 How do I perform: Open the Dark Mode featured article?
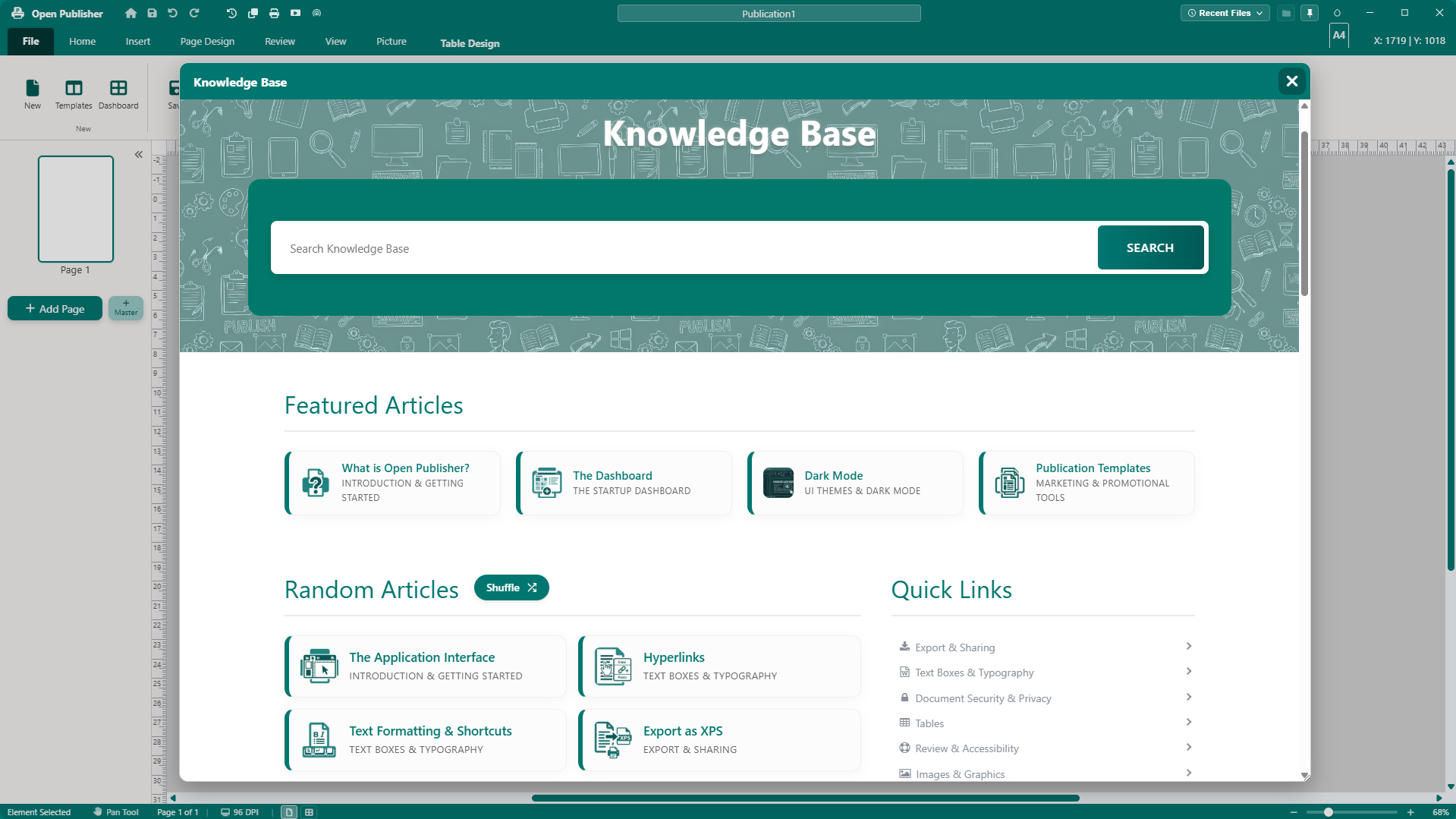pos(855,483)
